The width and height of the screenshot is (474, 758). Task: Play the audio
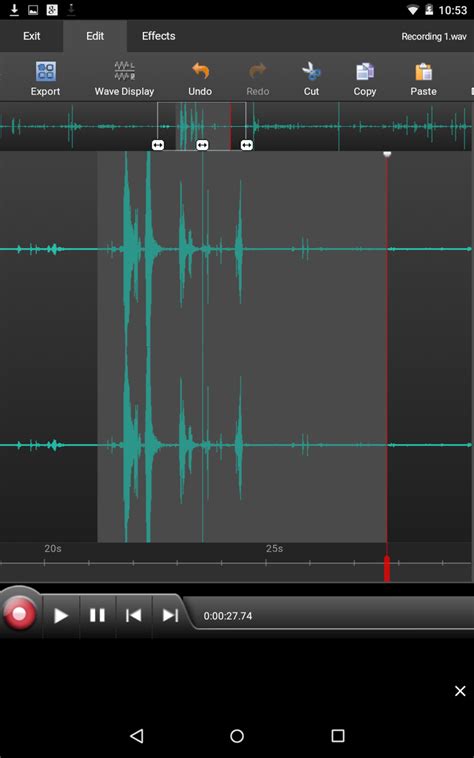[60, 615]
